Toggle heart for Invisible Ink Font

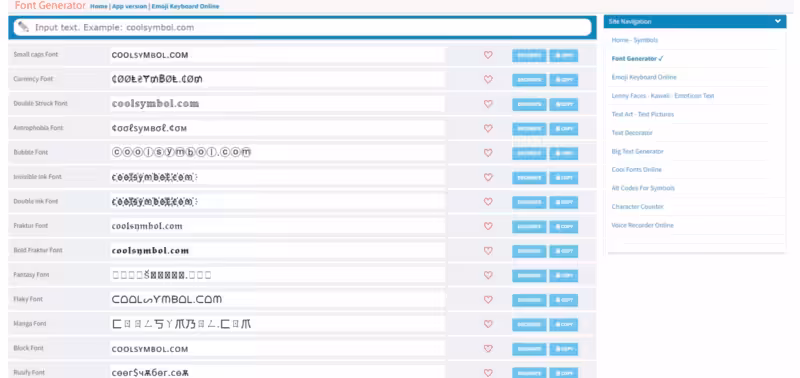tap(488, 178)
